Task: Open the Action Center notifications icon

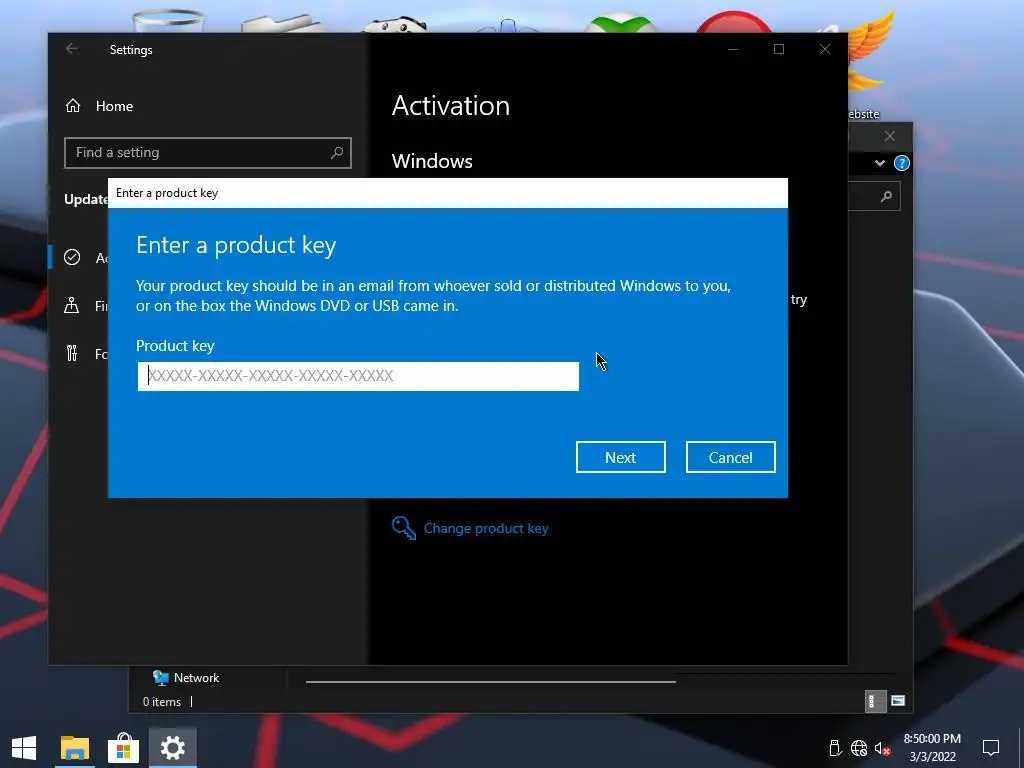Action: coord(991,748)
